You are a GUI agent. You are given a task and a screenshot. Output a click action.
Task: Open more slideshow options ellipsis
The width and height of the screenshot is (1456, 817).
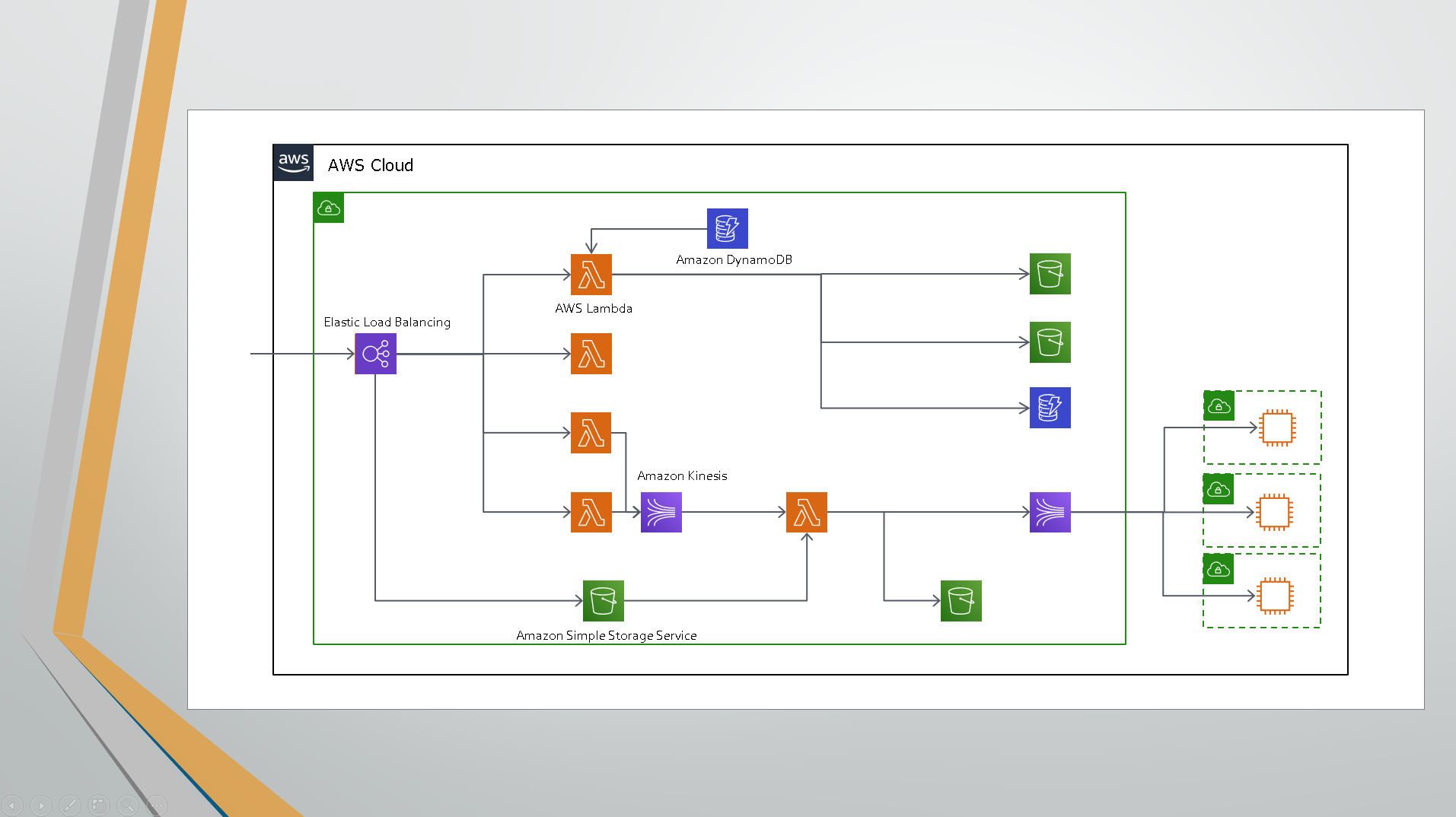tap(156, 804)
